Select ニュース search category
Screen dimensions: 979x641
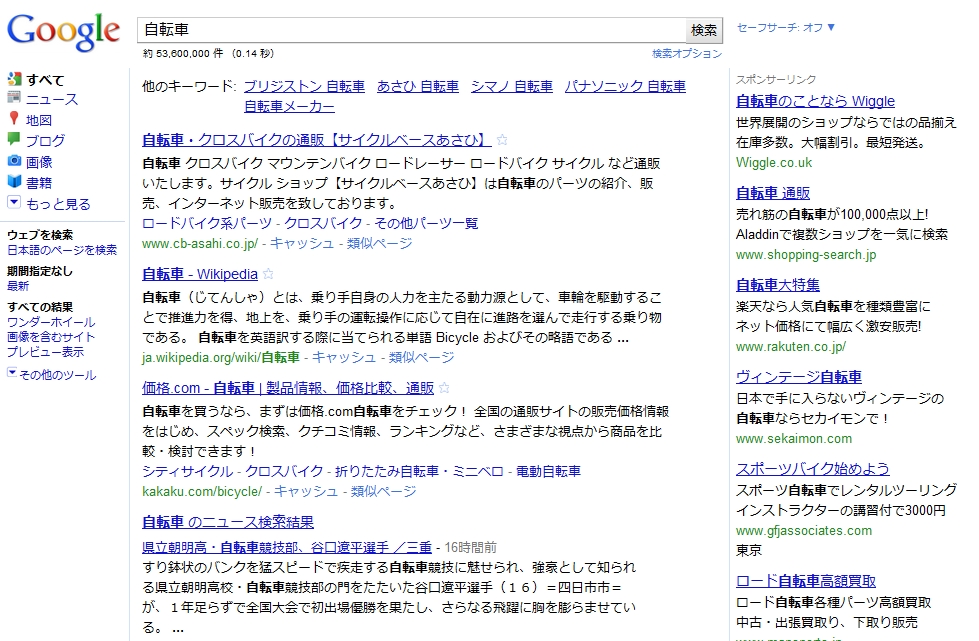pyautogui.click(x=52, y=99)
